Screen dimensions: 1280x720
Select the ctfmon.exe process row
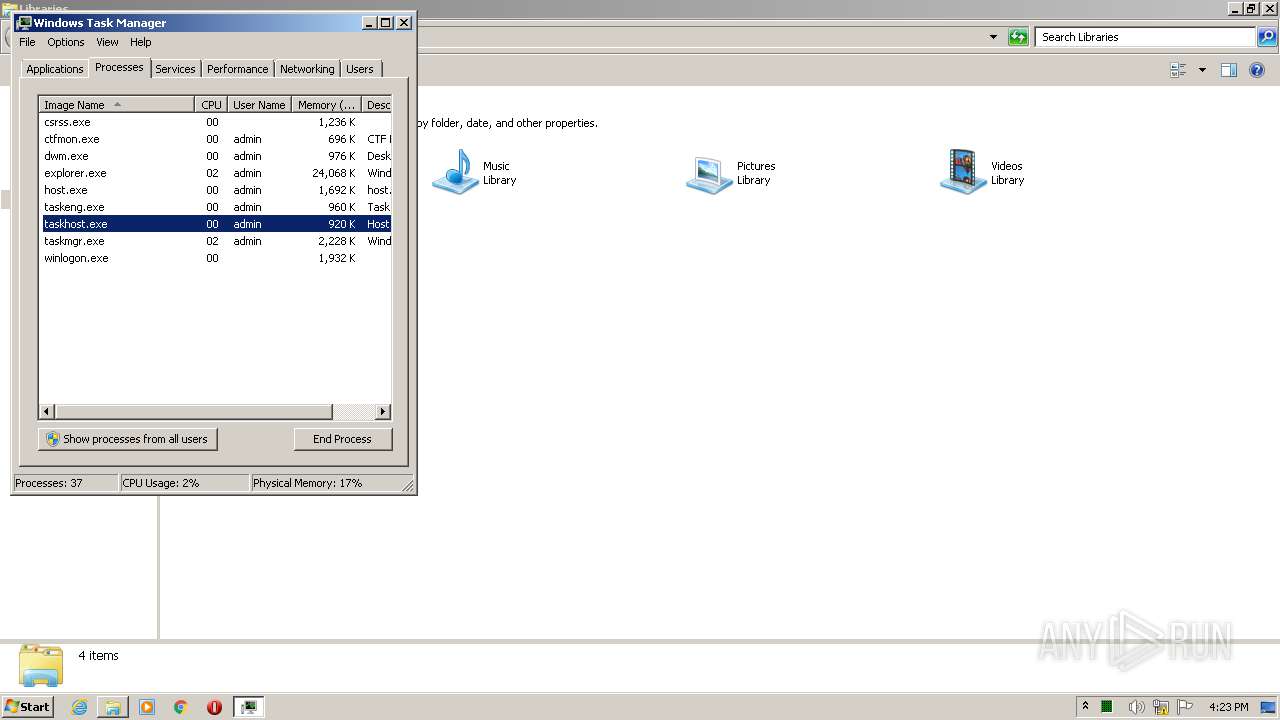click(215, 139)
